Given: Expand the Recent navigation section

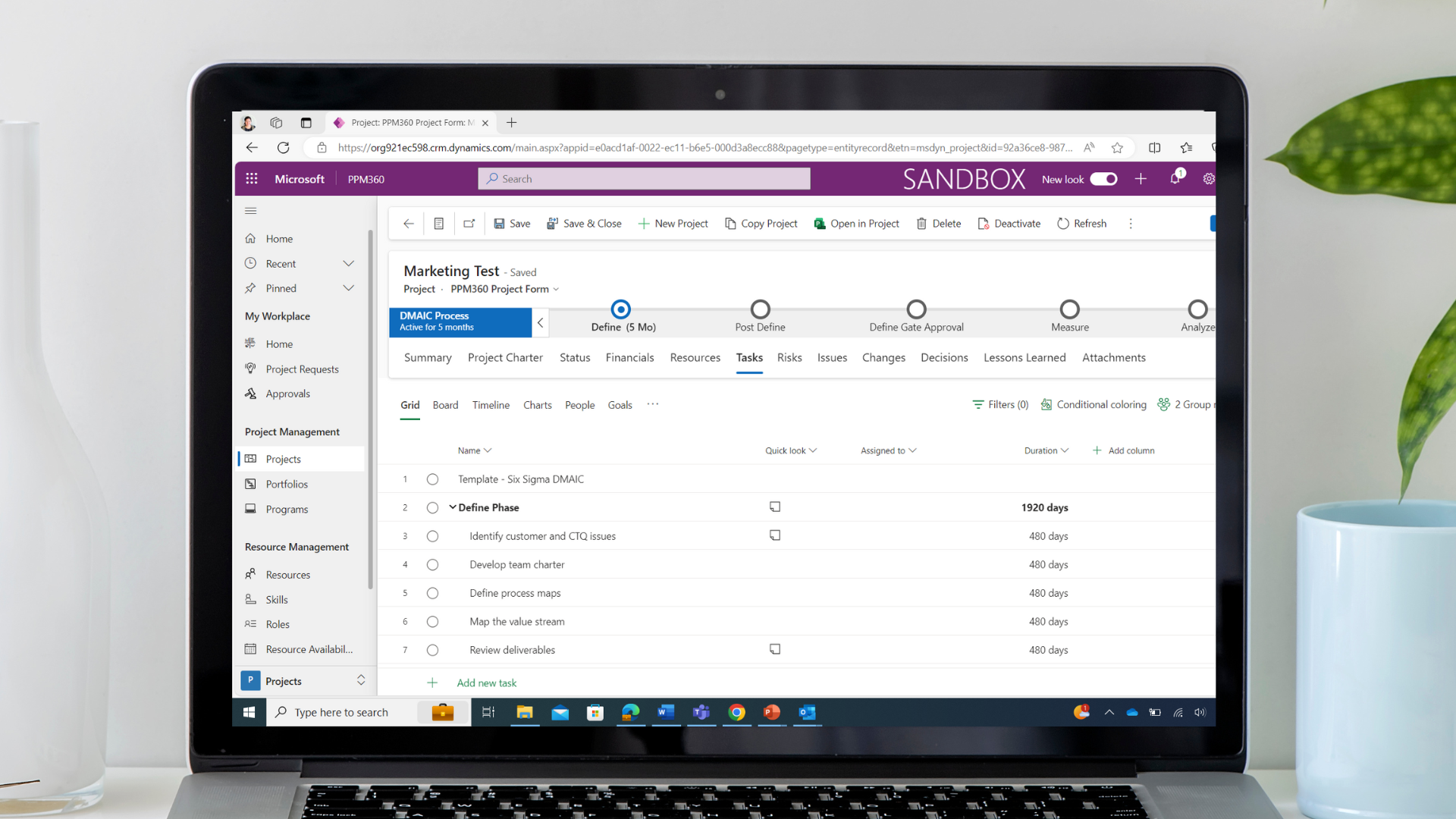Looking at the screenshot, I should click(x=349, y=264).
